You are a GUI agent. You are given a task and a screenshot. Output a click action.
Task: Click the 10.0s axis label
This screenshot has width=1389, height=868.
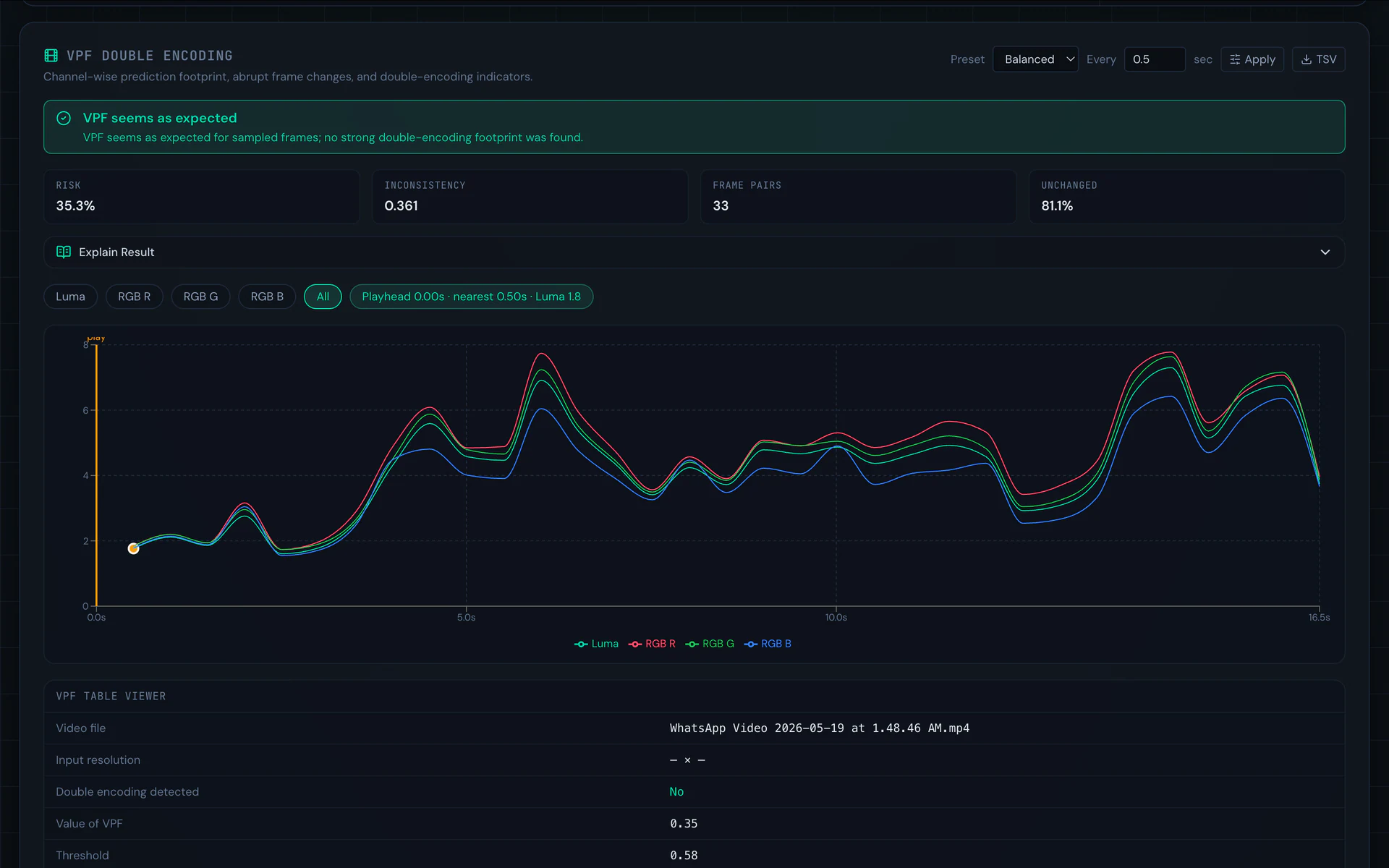pyautogui.click(x=836, y=617)
